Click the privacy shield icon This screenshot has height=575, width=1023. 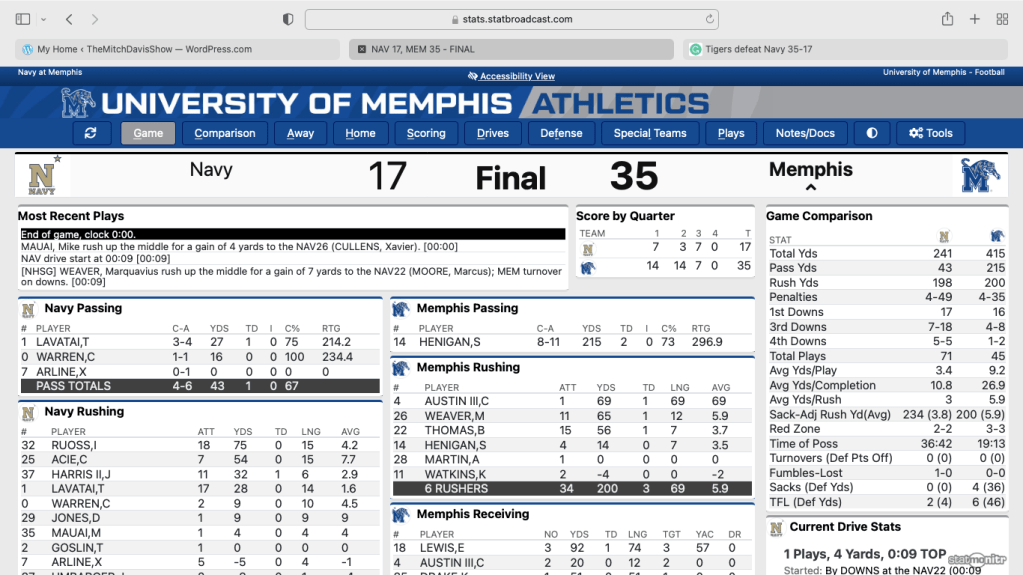click(288, 19)
